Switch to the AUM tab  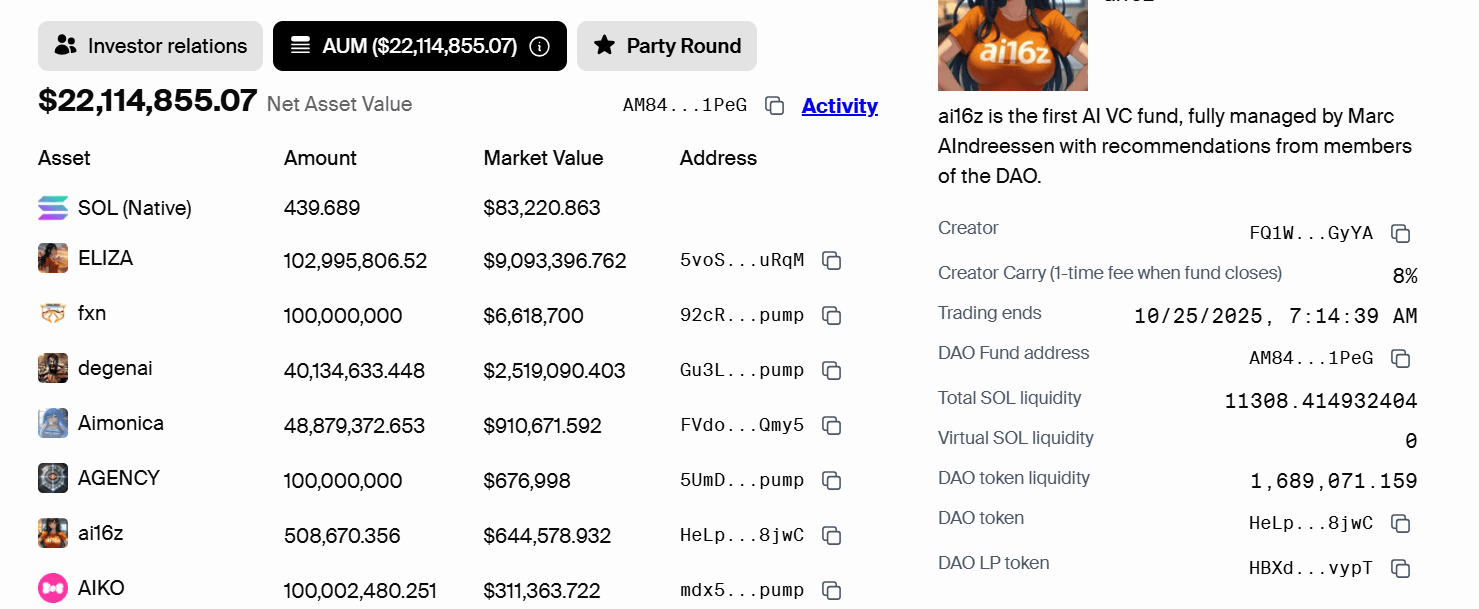[420, 46]
